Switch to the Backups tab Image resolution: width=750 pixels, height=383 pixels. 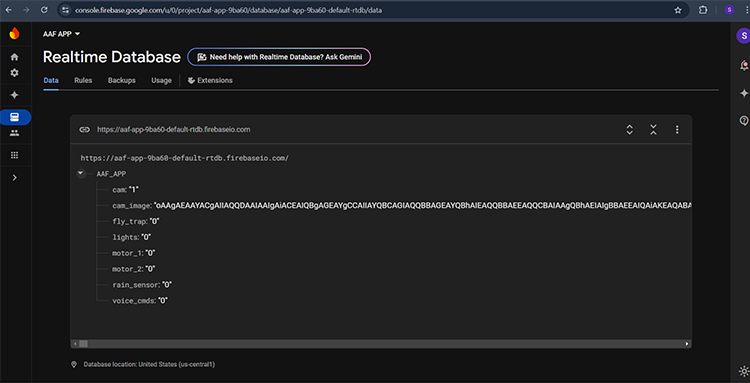point(121,80)
